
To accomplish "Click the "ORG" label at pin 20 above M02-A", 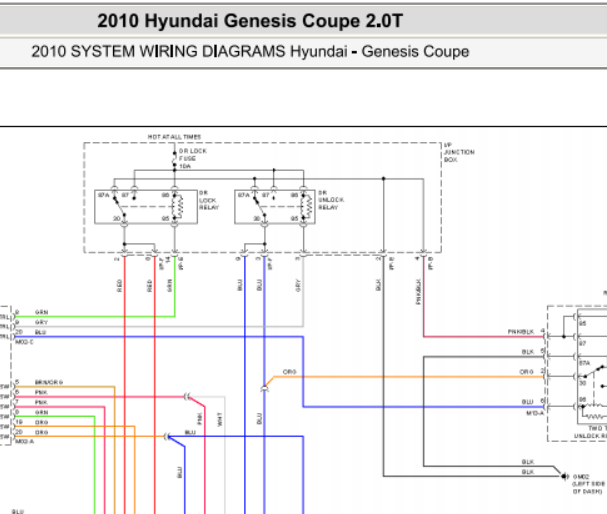I will tap(41, 432).
